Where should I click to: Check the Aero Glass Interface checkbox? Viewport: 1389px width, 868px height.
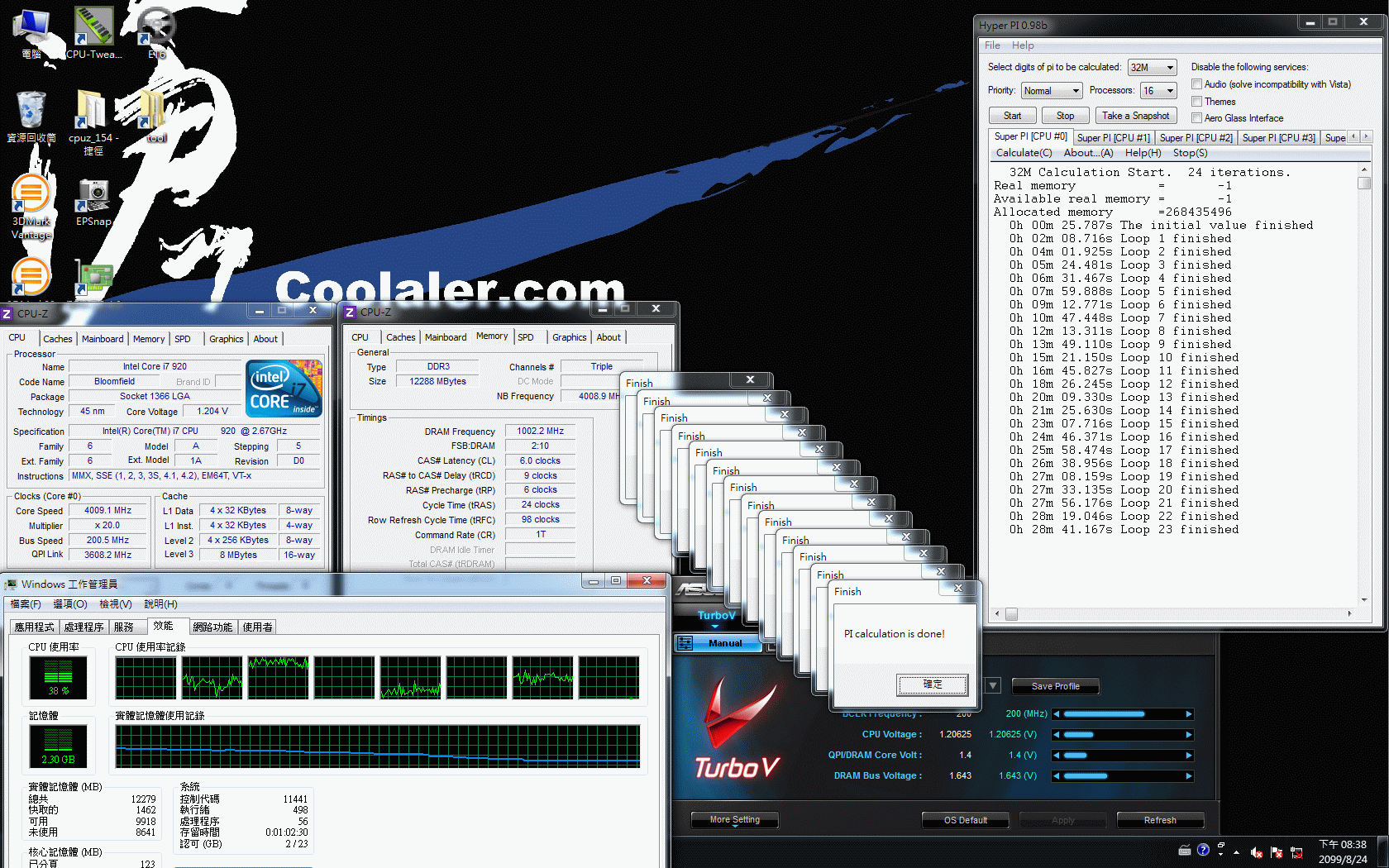coord(1196,118)
